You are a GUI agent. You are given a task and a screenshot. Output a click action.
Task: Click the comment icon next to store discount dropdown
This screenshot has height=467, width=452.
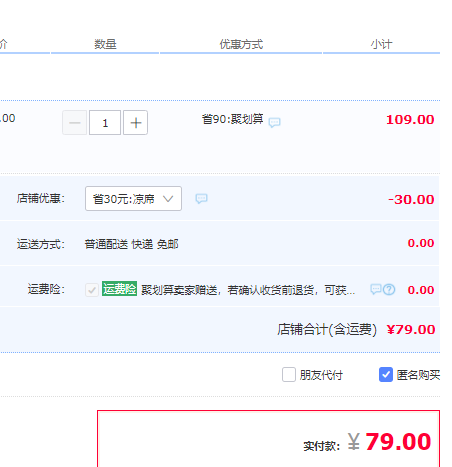click(201, 199)
